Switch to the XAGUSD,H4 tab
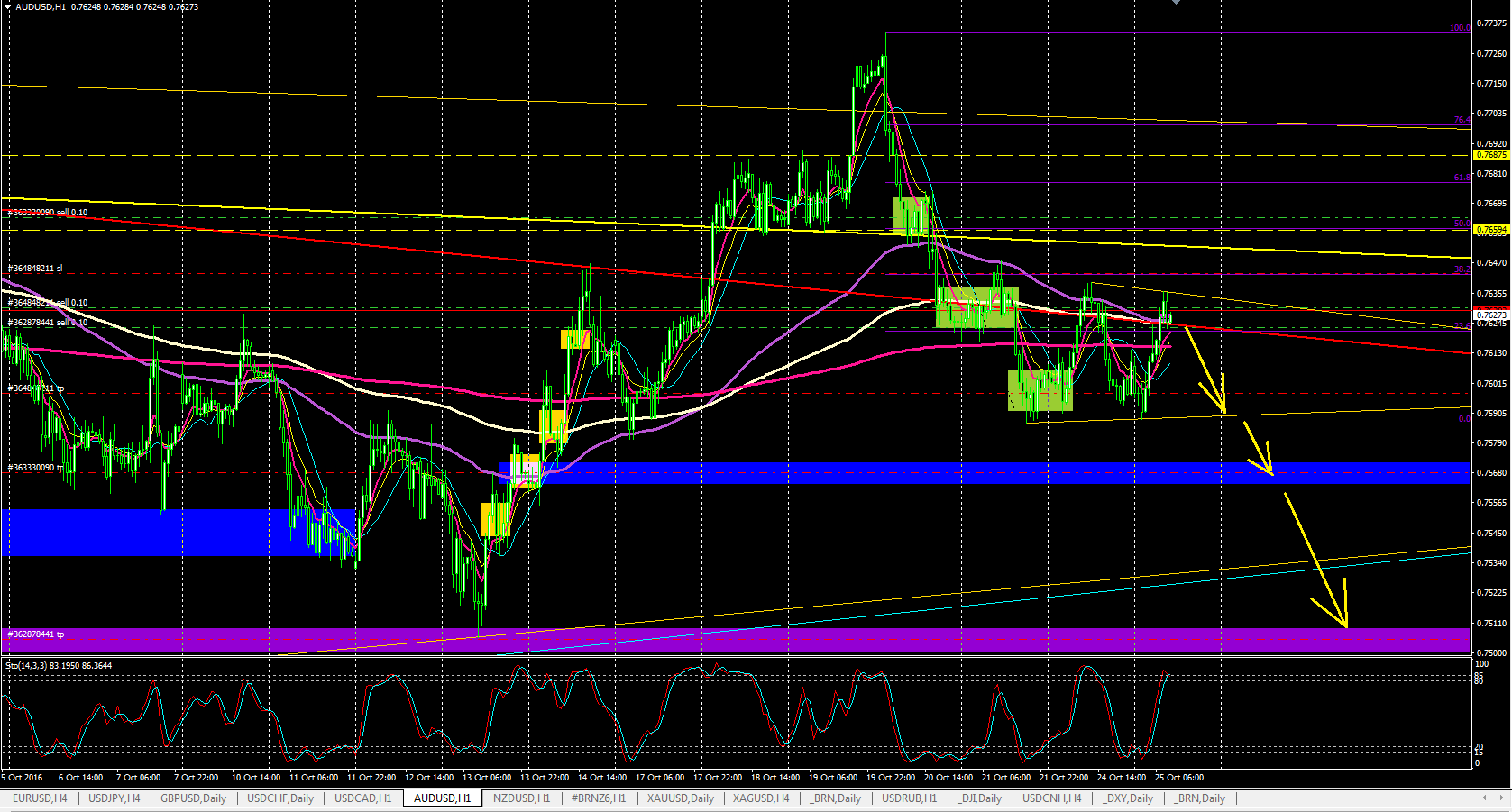This screenshot has width=1512, height=812. (x=761, y=798)
